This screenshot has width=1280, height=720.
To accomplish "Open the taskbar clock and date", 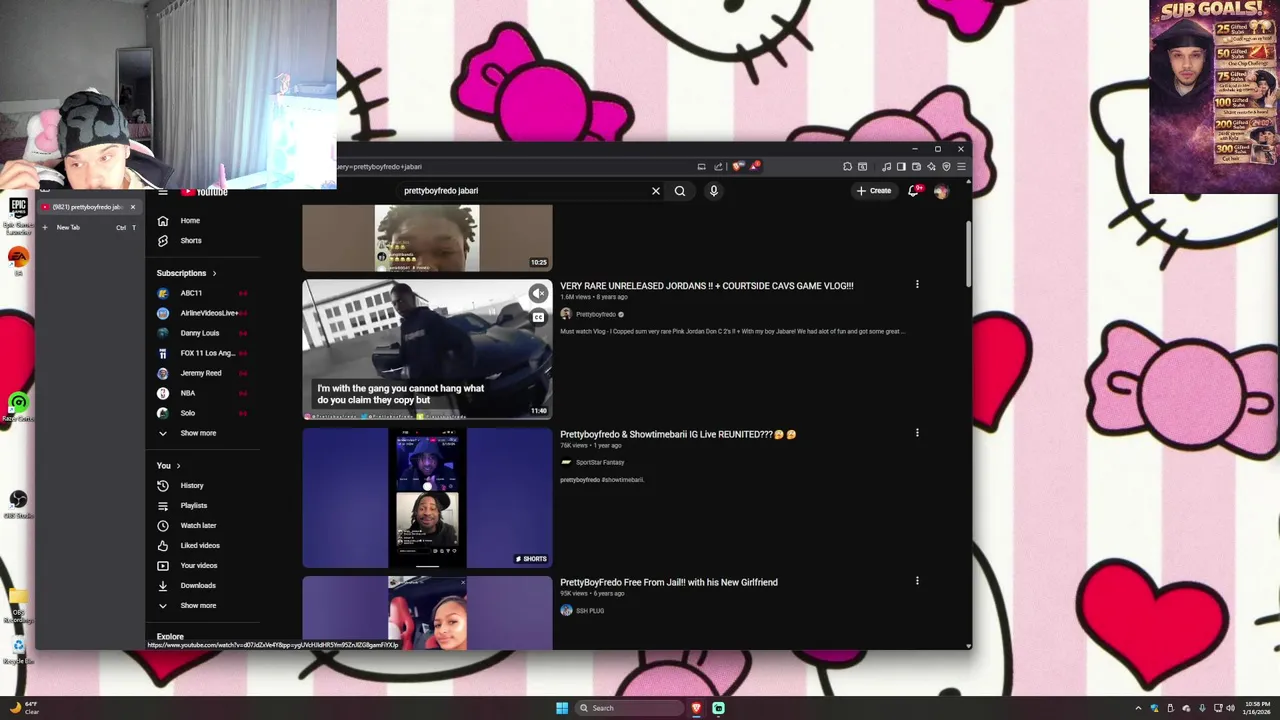I will [1256, 708].
